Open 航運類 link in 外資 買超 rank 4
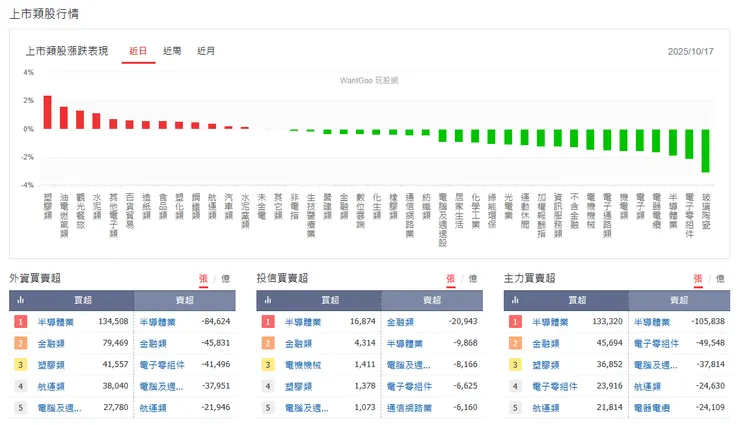This screenshot has width=740, height=425. click(51, 386)
